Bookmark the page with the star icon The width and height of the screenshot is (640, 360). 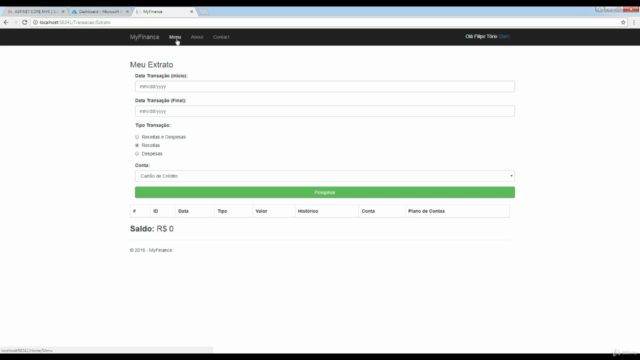pyautogui.click(x=623, y=22)
